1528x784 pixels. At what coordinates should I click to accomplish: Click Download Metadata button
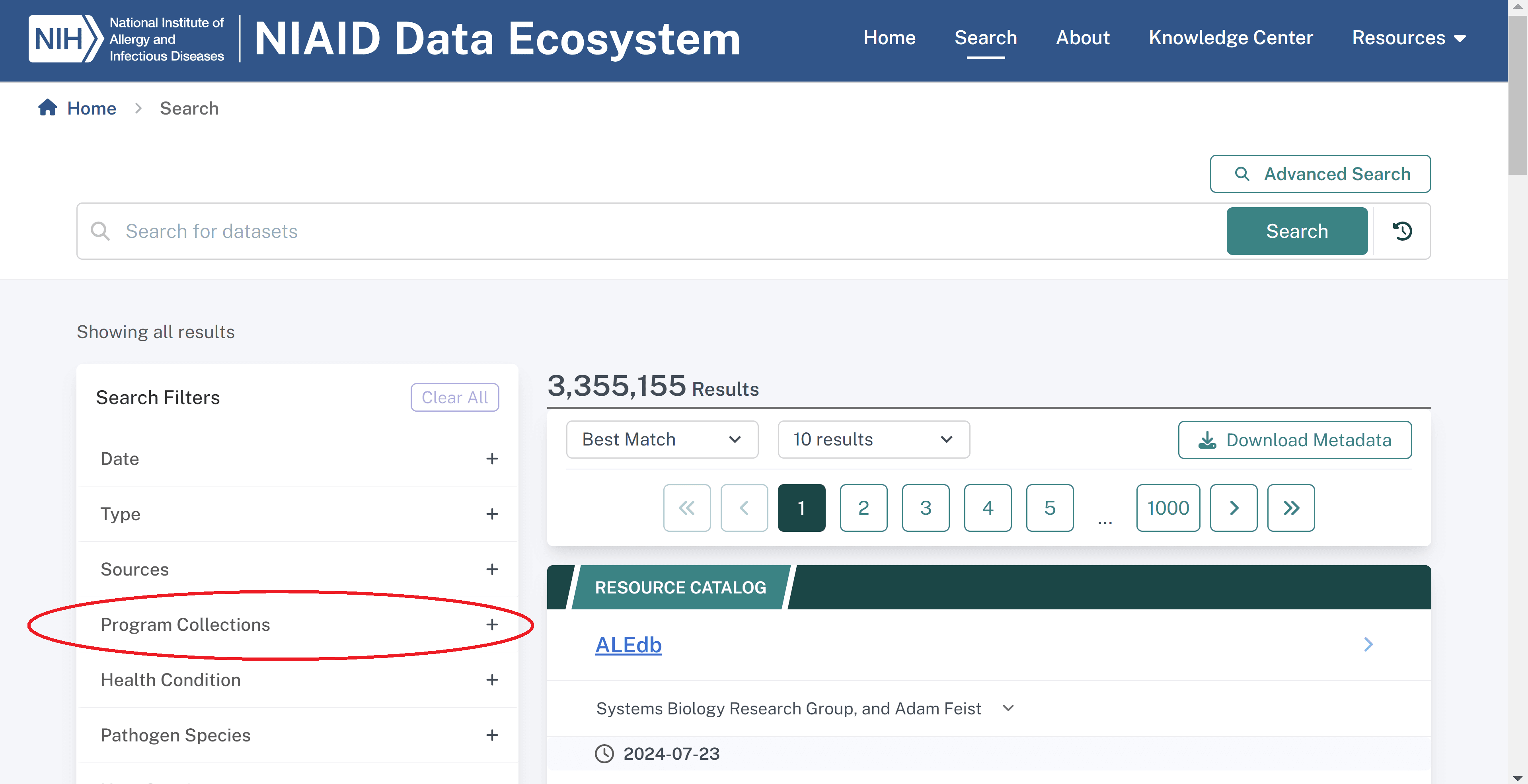(1294, 440)
